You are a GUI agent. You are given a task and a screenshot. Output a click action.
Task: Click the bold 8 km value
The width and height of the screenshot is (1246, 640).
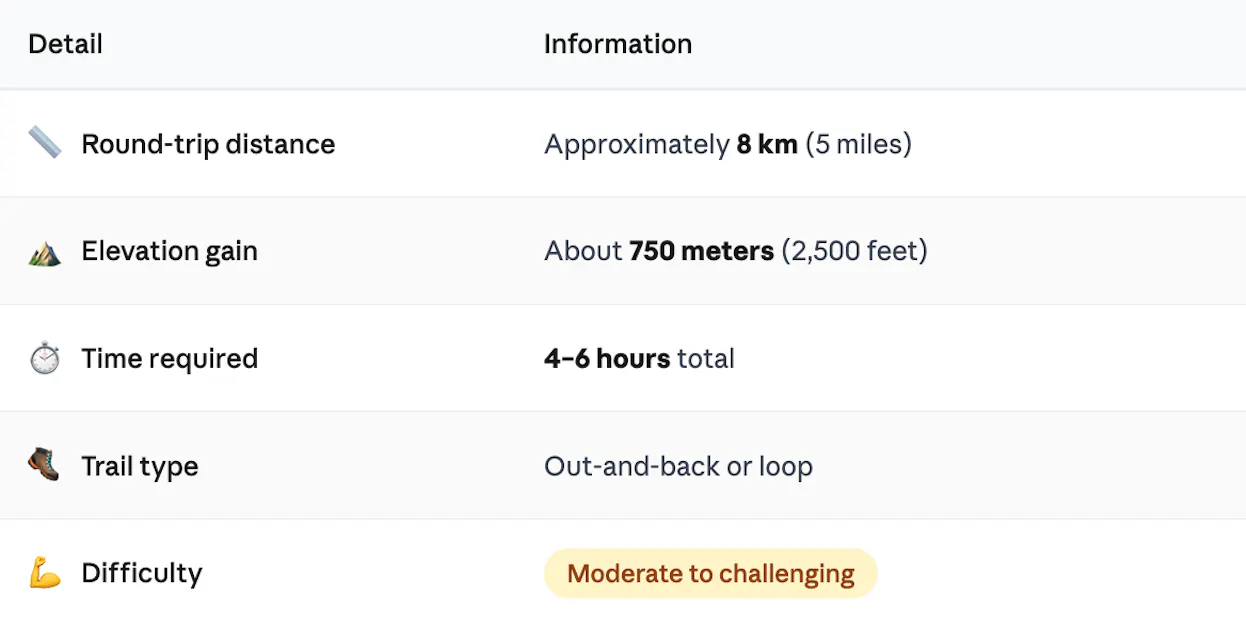[767, 144]
